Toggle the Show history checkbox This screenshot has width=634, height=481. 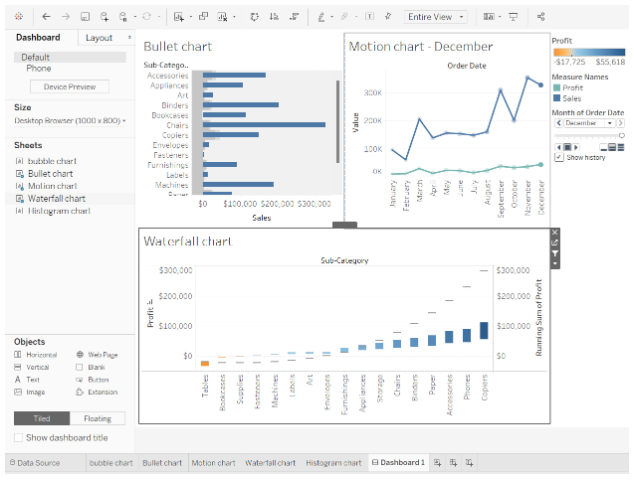[x=558, y=157]
